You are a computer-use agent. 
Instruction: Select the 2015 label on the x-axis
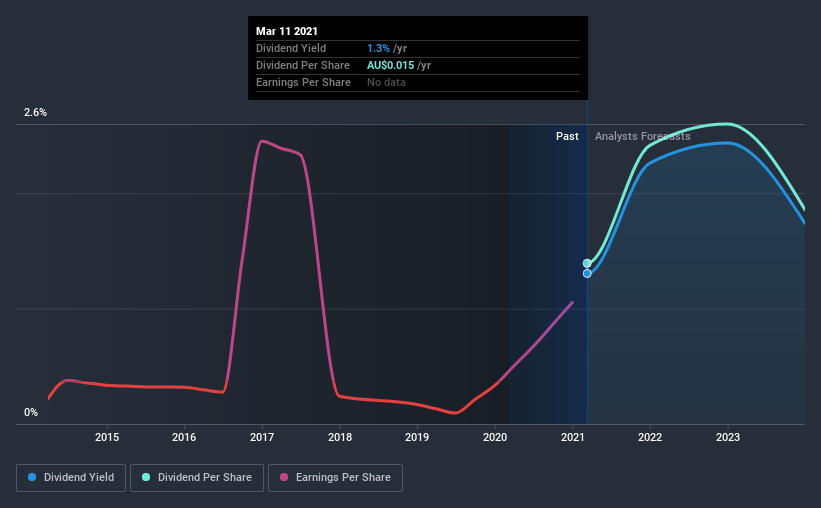coord(107,437)
